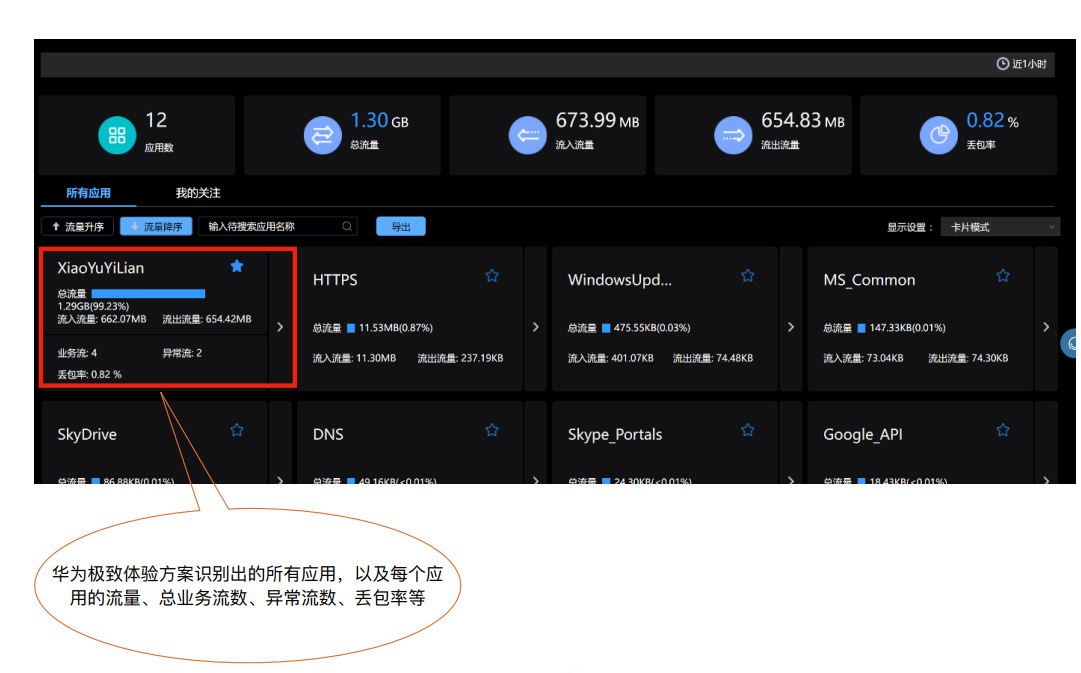Sort by 流量升序 ascending traffic
Viewport: 1081px width, 673px height.
tap(77, 226)
